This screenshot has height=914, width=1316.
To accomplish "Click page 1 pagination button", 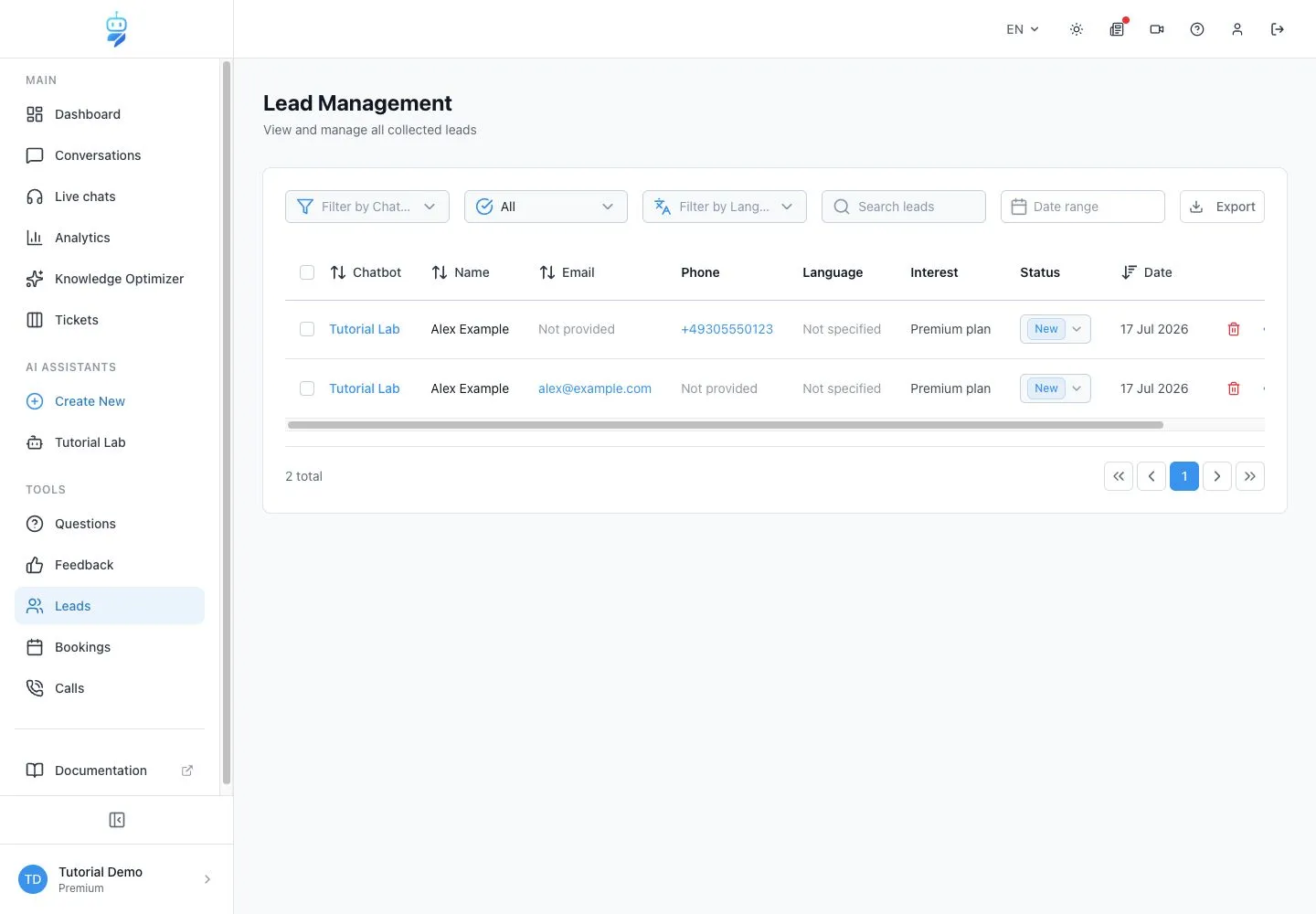I will pos(1184,476).
